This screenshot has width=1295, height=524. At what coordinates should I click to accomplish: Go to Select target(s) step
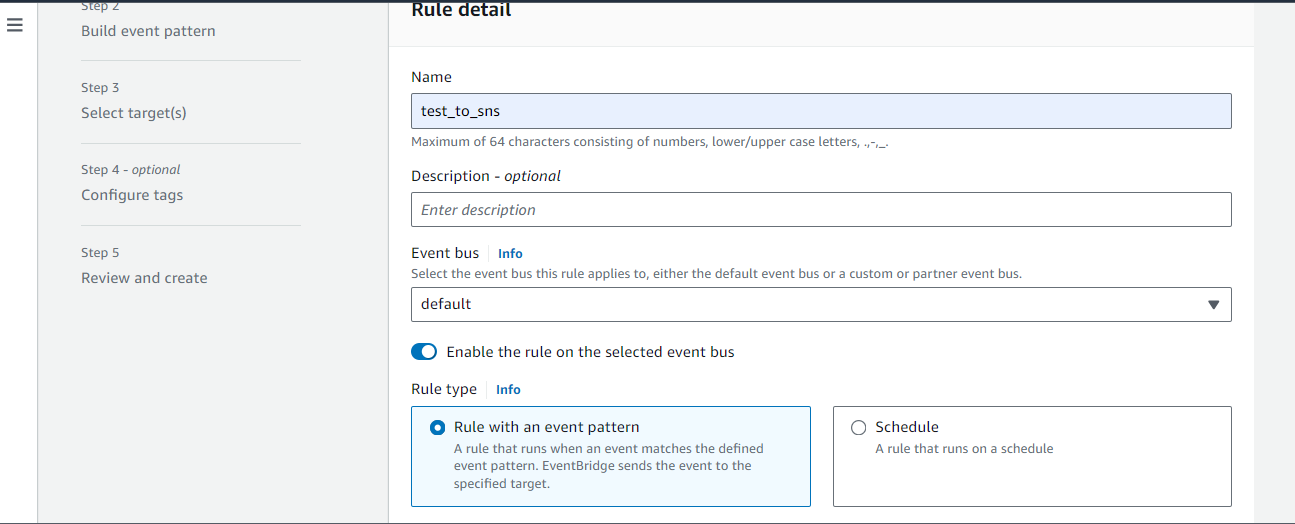pyautogui.click(x=134, y=113)
